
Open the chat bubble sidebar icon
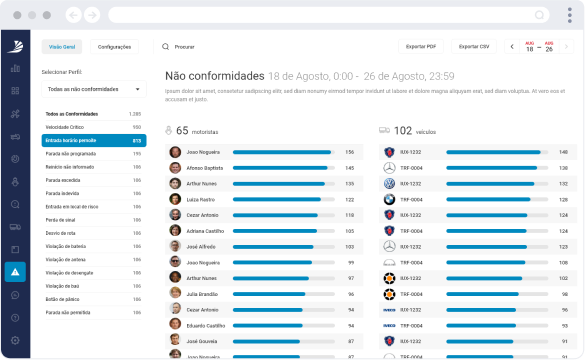tap(15, 295)
